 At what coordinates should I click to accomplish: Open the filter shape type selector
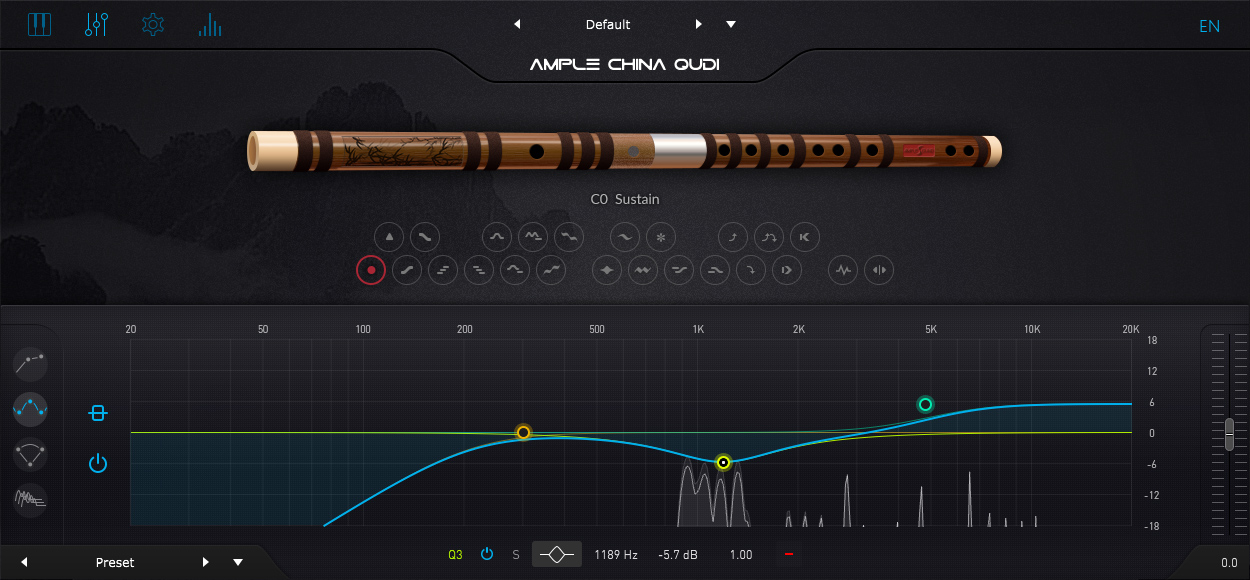[557, 554]
